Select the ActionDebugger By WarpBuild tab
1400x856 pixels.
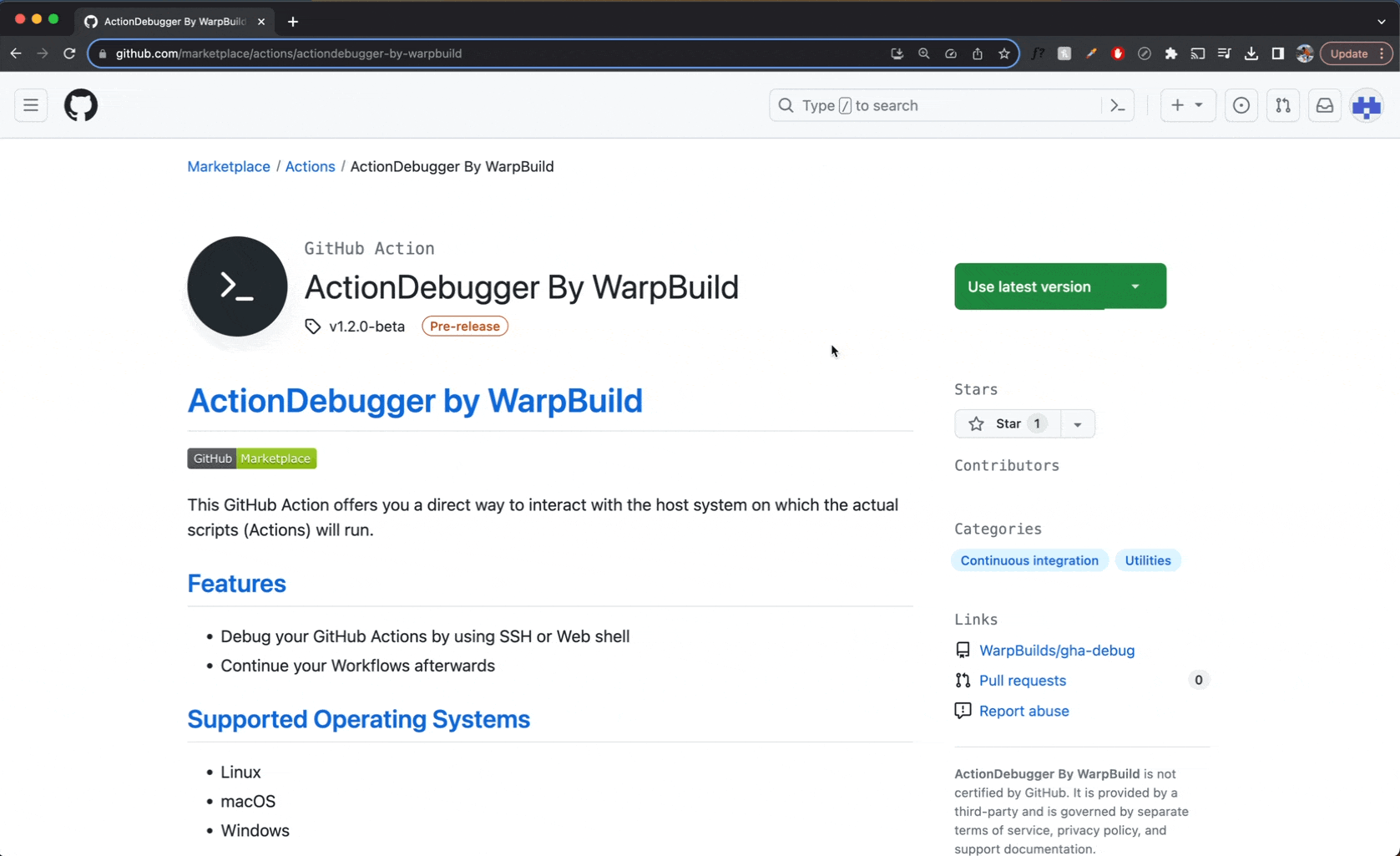click(171, 21)
